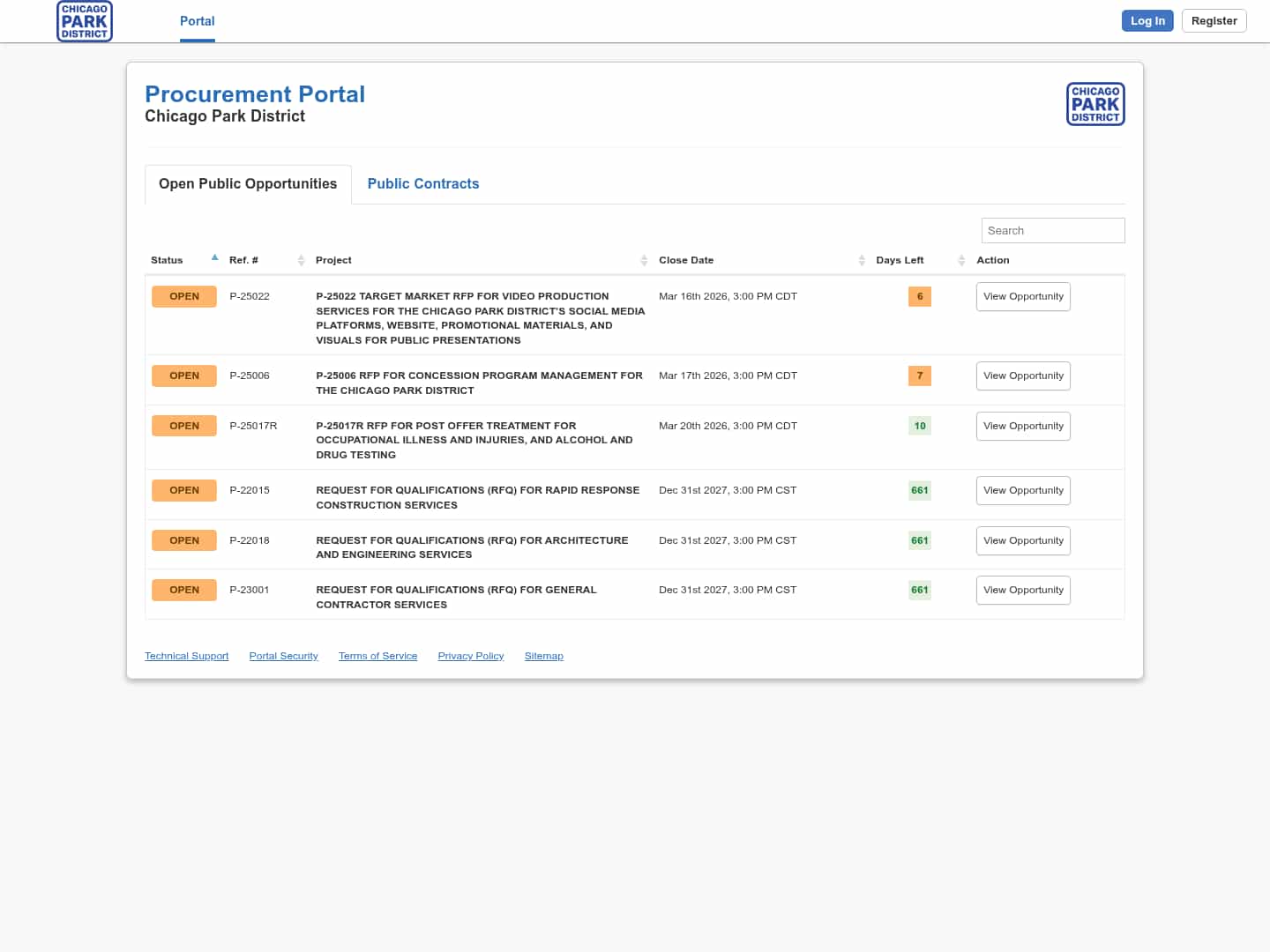Screen dimensions: 1270x952
Task: Sort table by Status column arrow
Action: click(x=214, y=258)
